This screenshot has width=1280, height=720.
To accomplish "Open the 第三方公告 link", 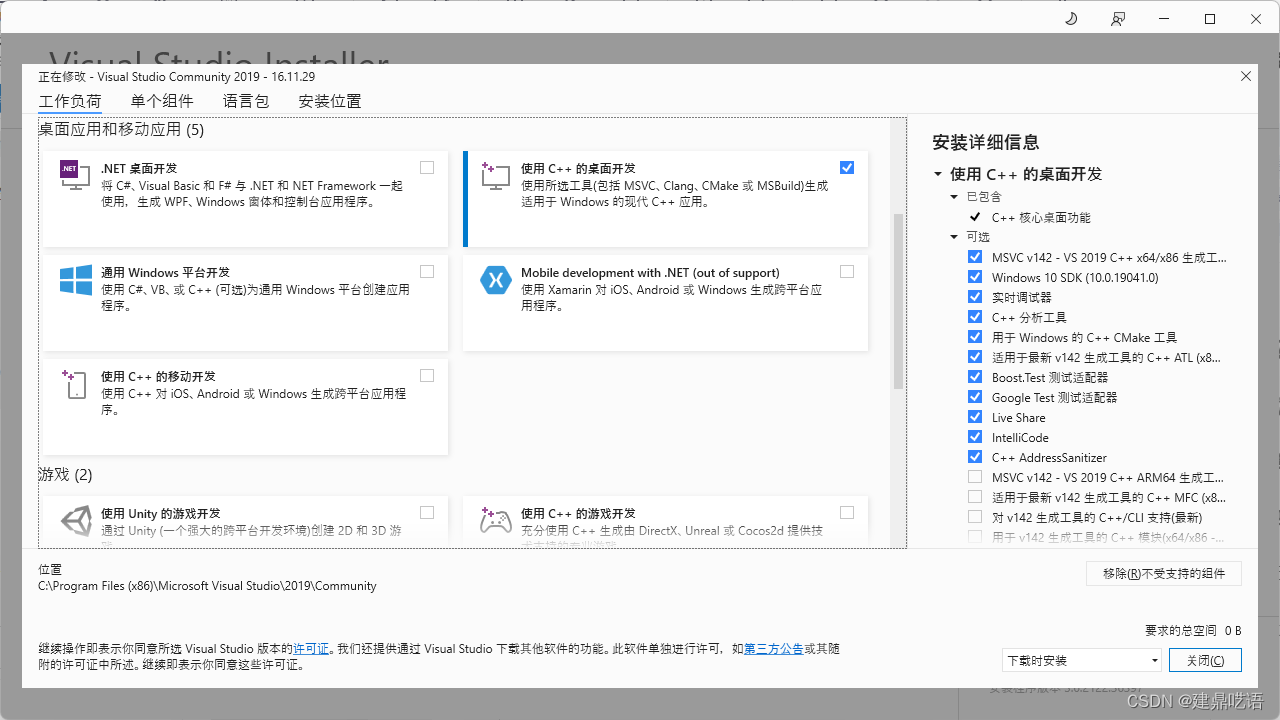I will 774,649.
